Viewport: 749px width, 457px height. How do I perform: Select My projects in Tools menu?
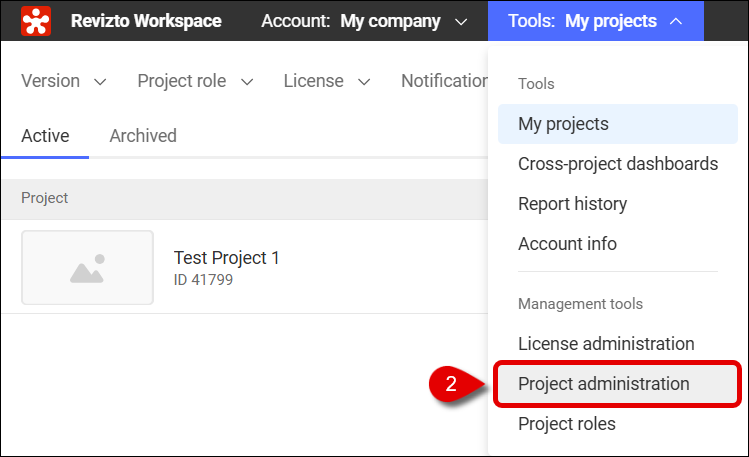coord(618,124)
